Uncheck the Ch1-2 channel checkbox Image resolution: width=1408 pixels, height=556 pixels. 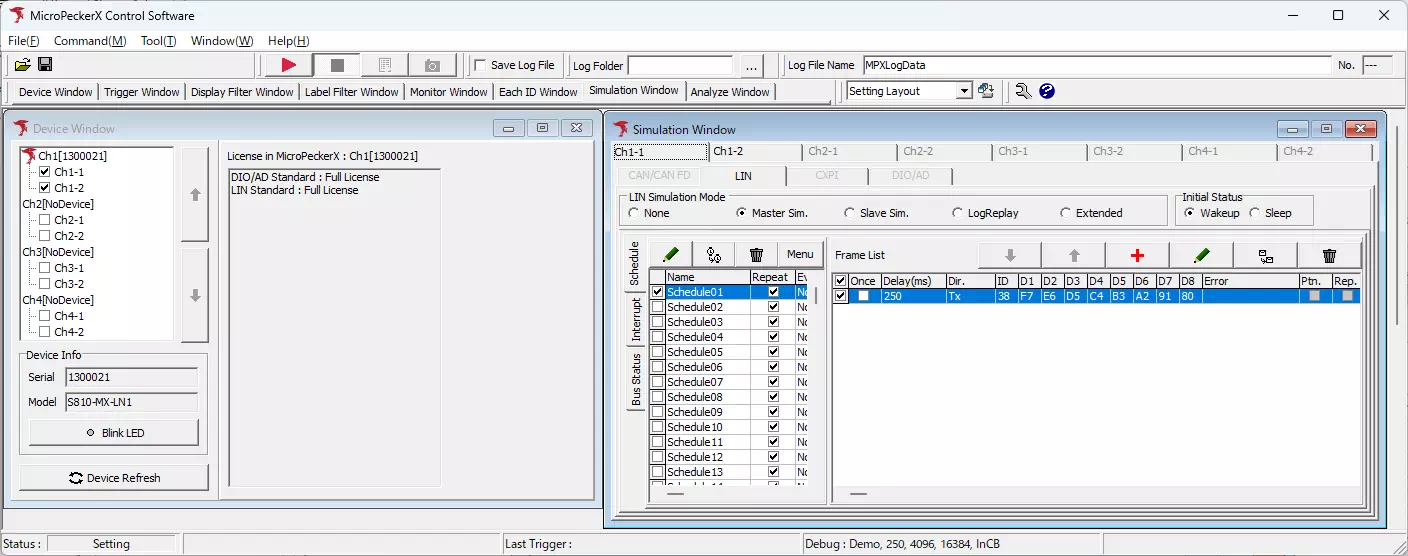coord(44,188)
